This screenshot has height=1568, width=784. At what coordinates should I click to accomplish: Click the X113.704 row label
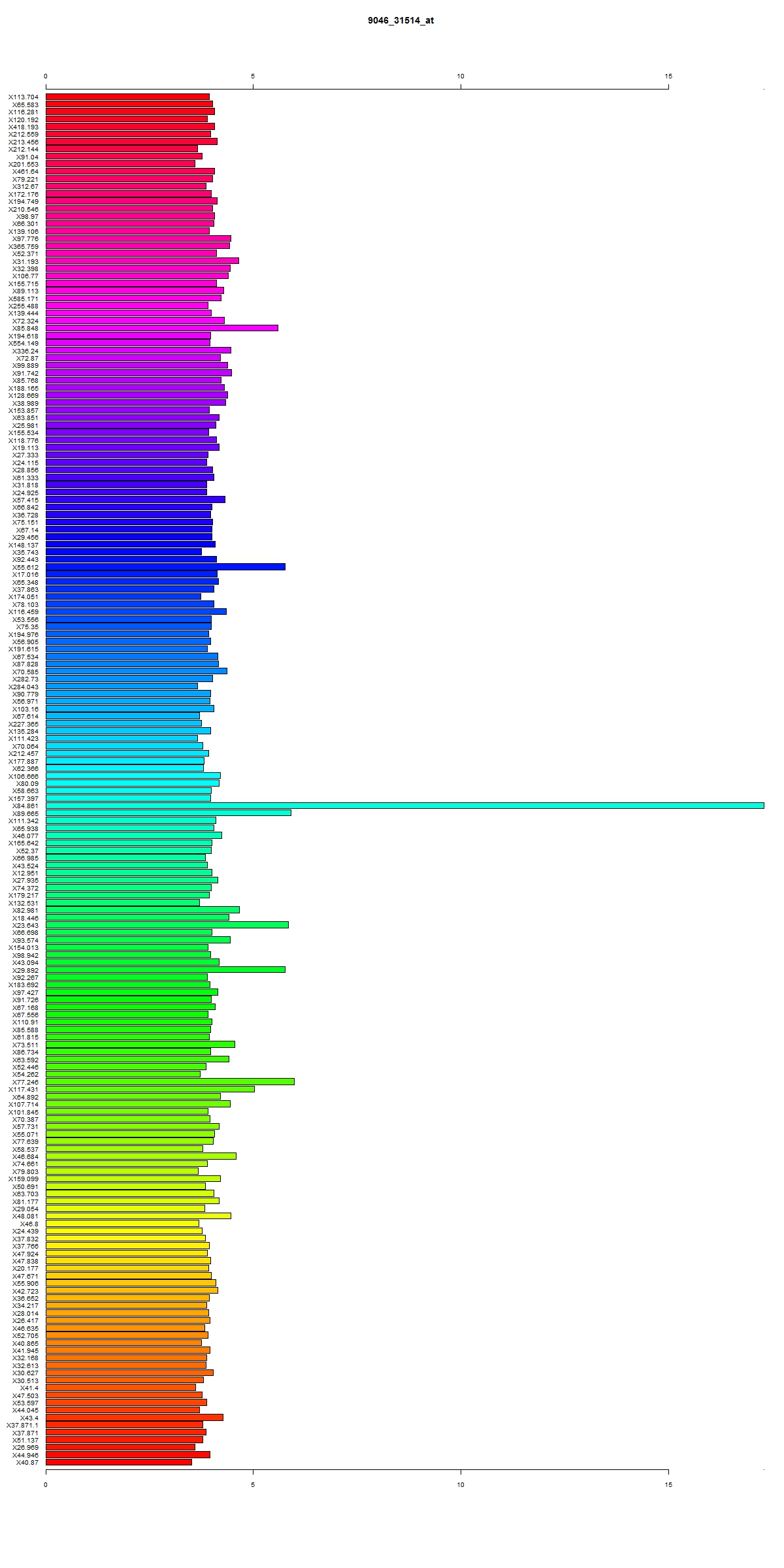[x=24, y=97]
